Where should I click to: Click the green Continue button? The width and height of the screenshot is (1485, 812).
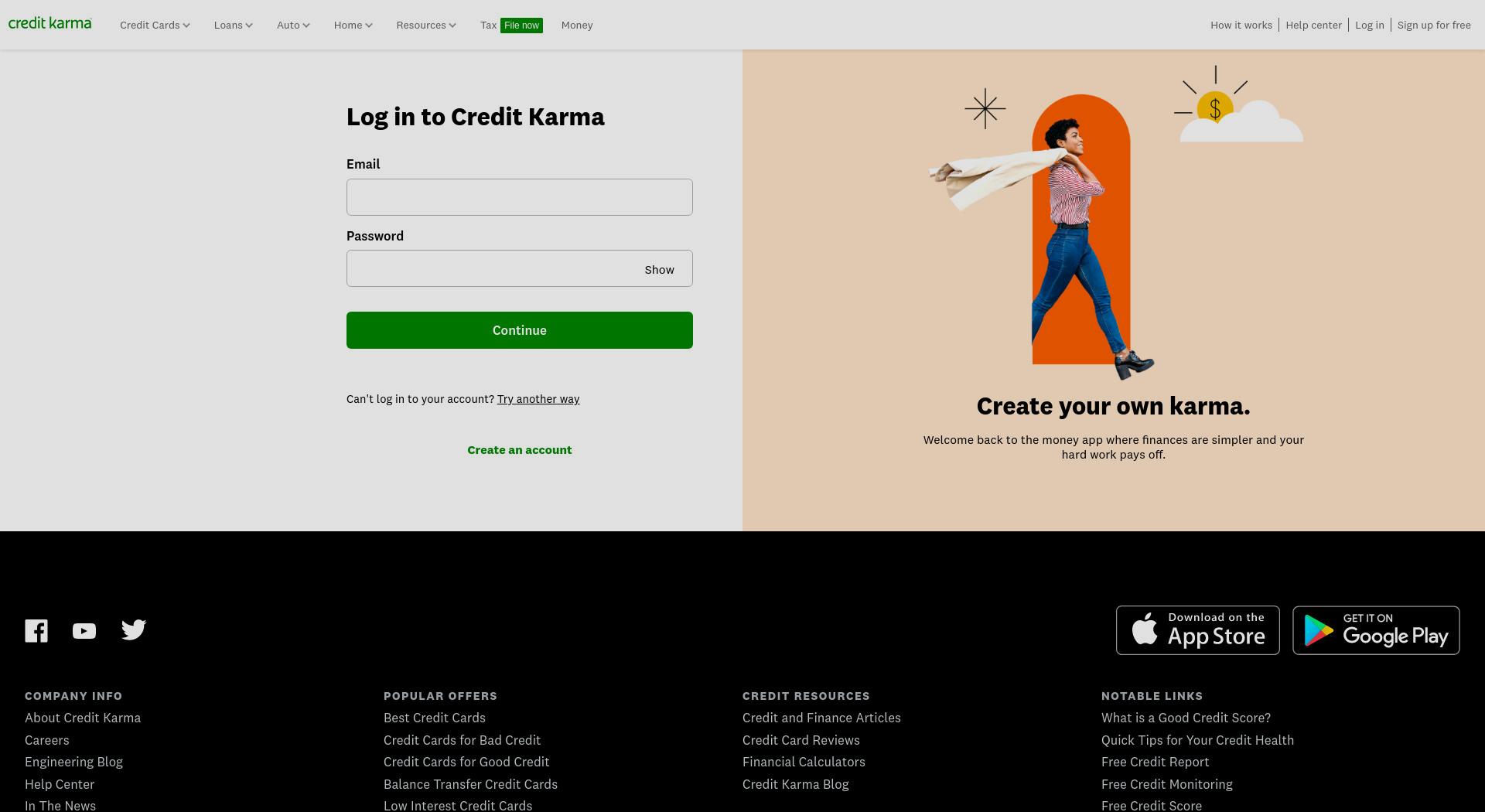point(520,330)
